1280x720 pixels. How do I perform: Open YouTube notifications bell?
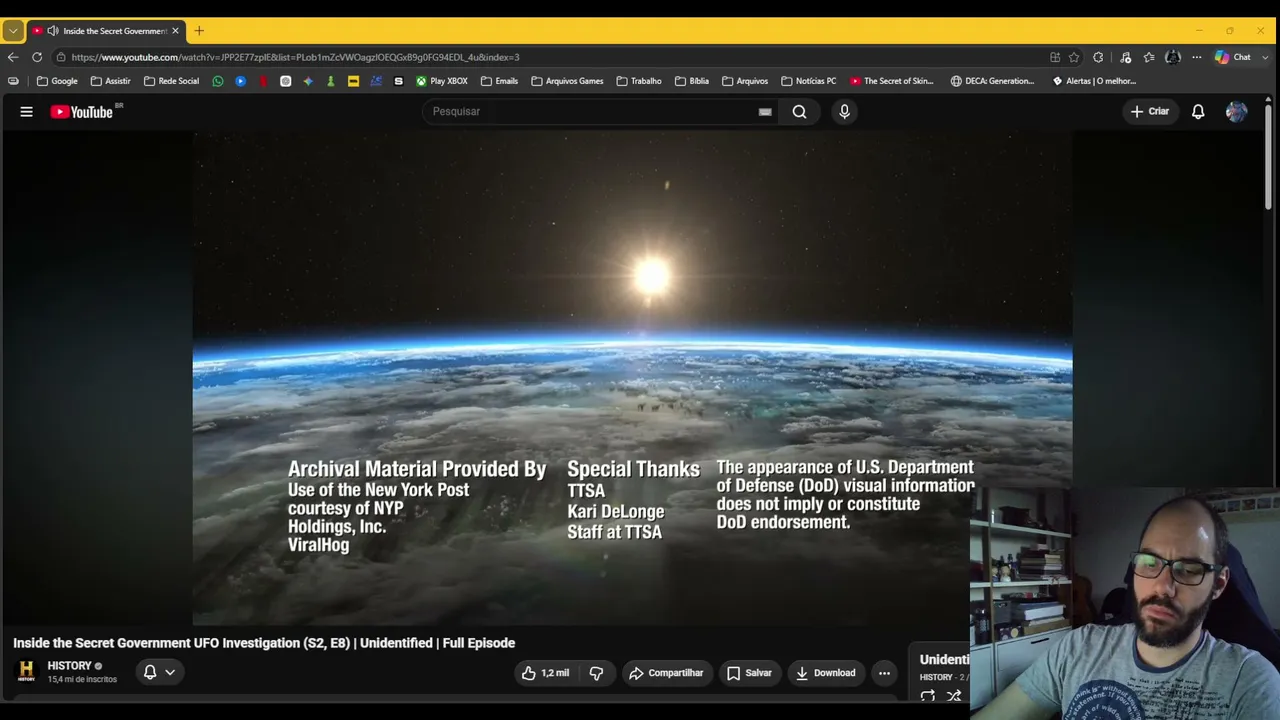[1198, 112]
